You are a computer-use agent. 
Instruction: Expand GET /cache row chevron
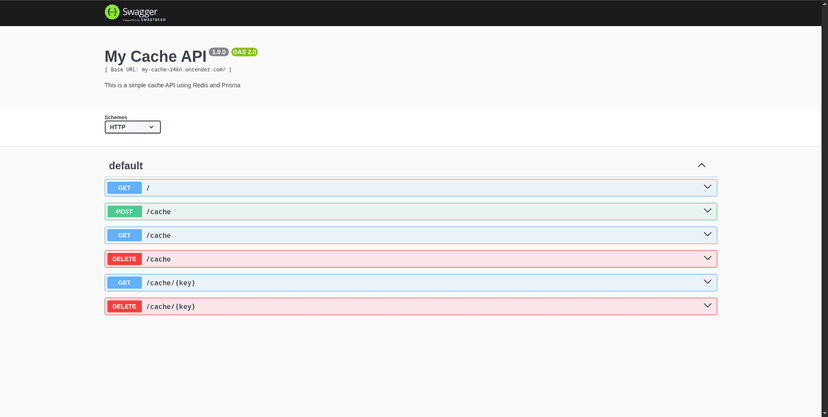pyautogui.click(x=707, y=235)
